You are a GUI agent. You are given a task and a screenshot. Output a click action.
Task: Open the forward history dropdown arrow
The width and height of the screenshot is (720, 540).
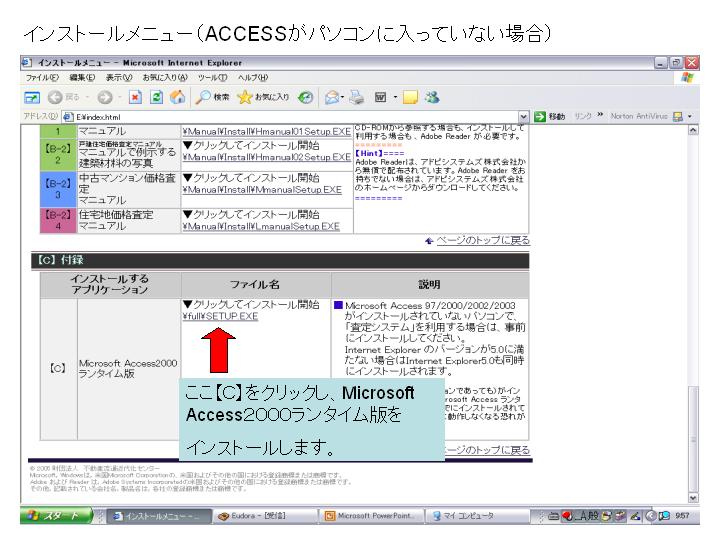pos(119,97)
